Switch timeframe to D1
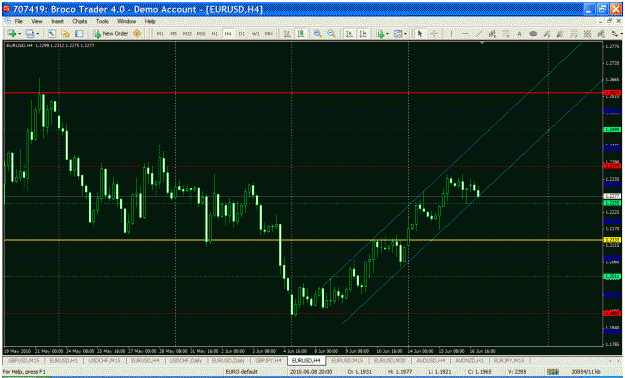Viewport: 625px width, 378px height. (x=242, y=34)
